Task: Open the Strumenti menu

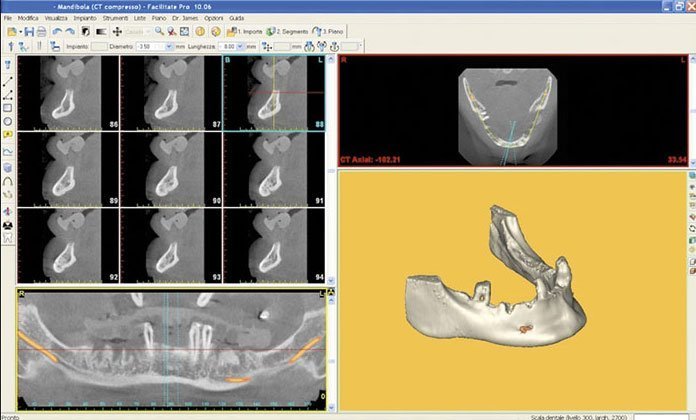Action: click(x=115, y=18)
